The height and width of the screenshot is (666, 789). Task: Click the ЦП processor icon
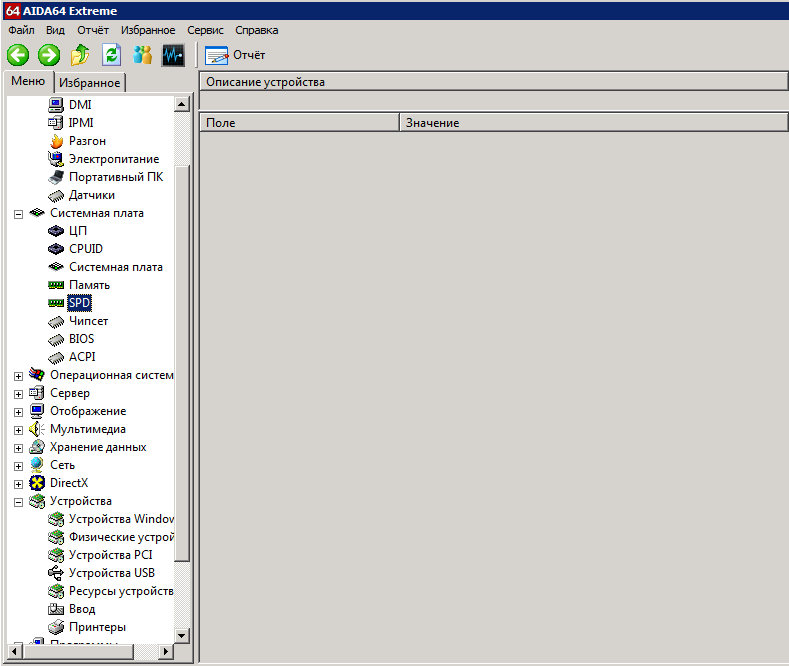pyautogui.click(x=56, y=231)
